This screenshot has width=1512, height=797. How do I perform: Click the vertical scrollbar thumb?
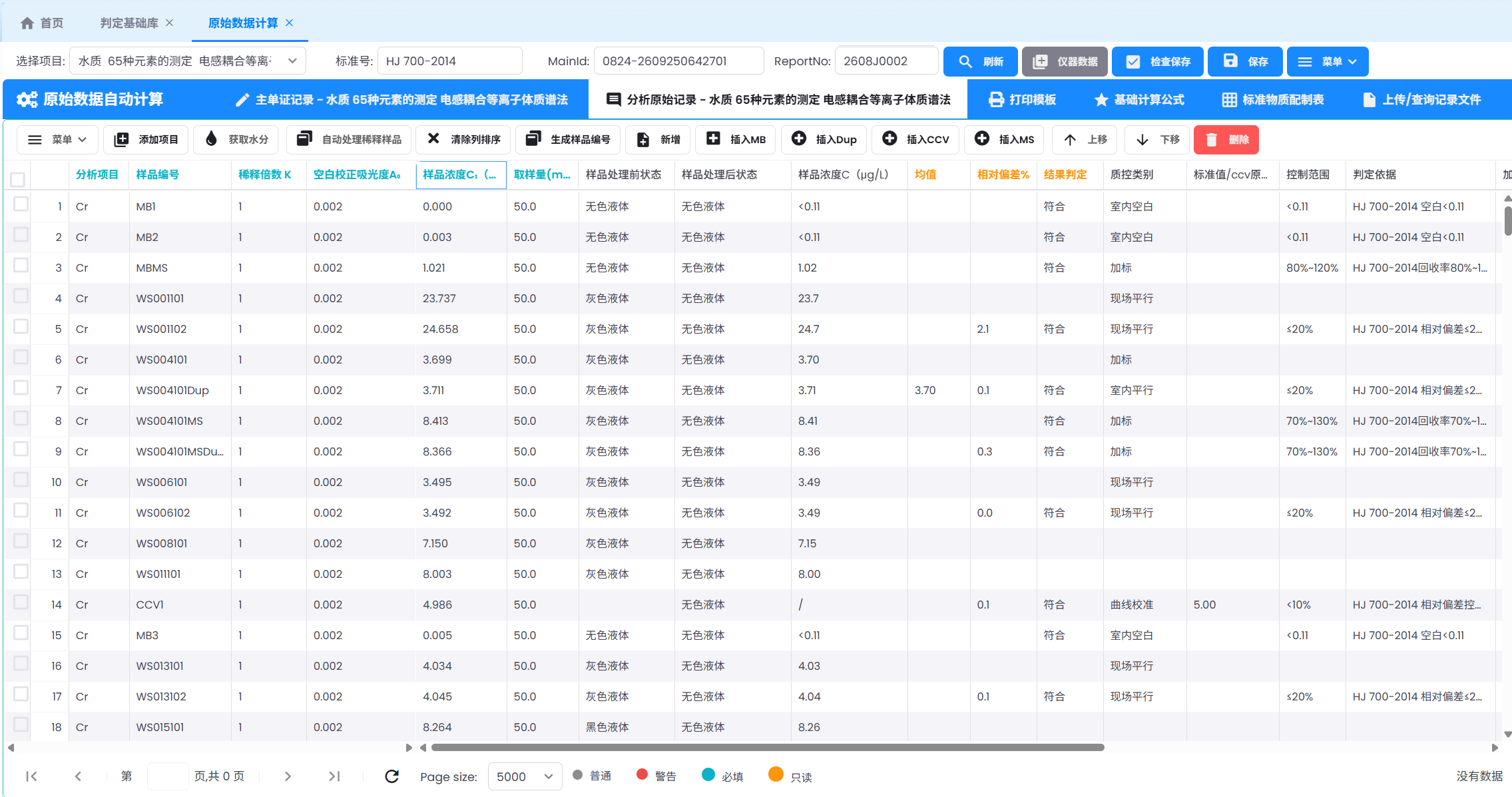[1508, 220]
